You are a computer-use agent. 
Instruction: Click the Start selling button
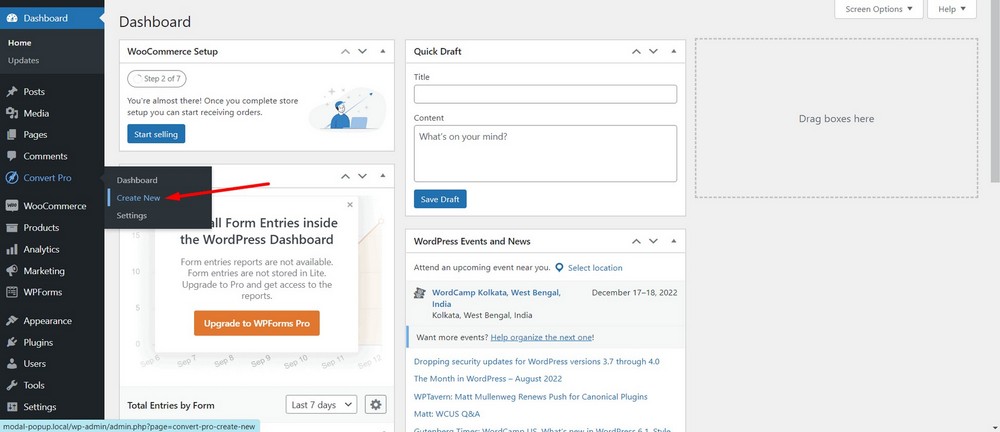tap(156, 134)
